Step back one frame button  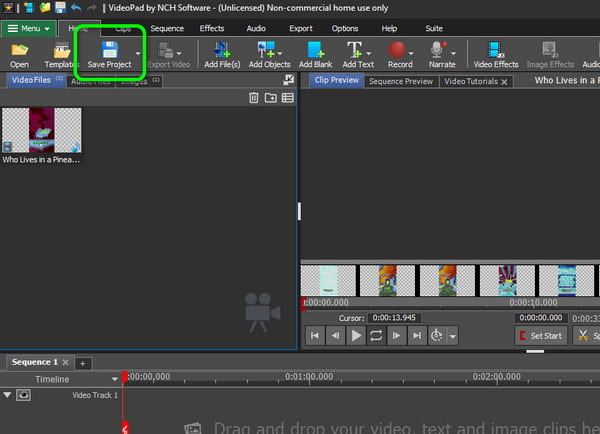(x=335, y=336)
